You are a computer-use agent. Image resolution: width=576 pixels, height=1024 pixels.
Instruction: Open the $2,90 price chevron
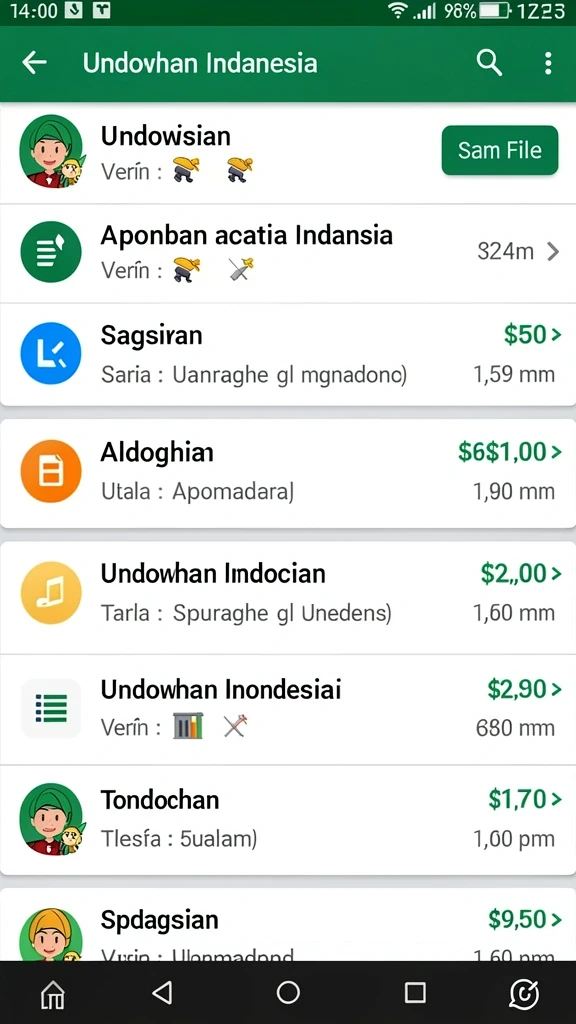pyautogui.click(x=556, y=689)
